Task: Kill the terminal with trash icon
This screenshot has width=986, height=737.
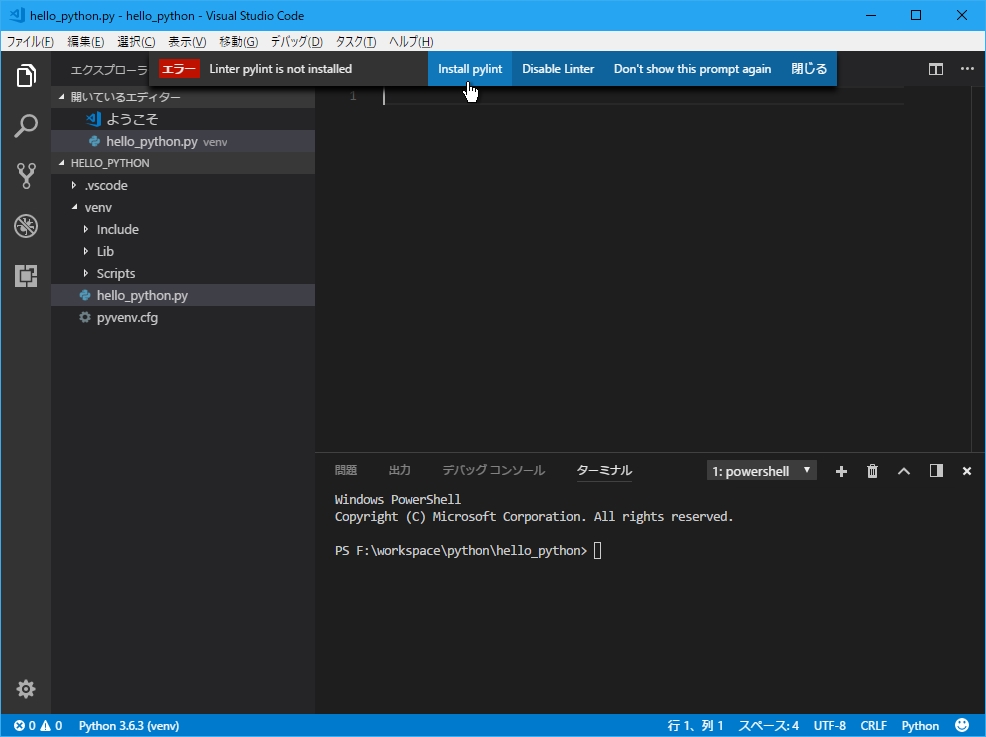Action: point(872,471)
